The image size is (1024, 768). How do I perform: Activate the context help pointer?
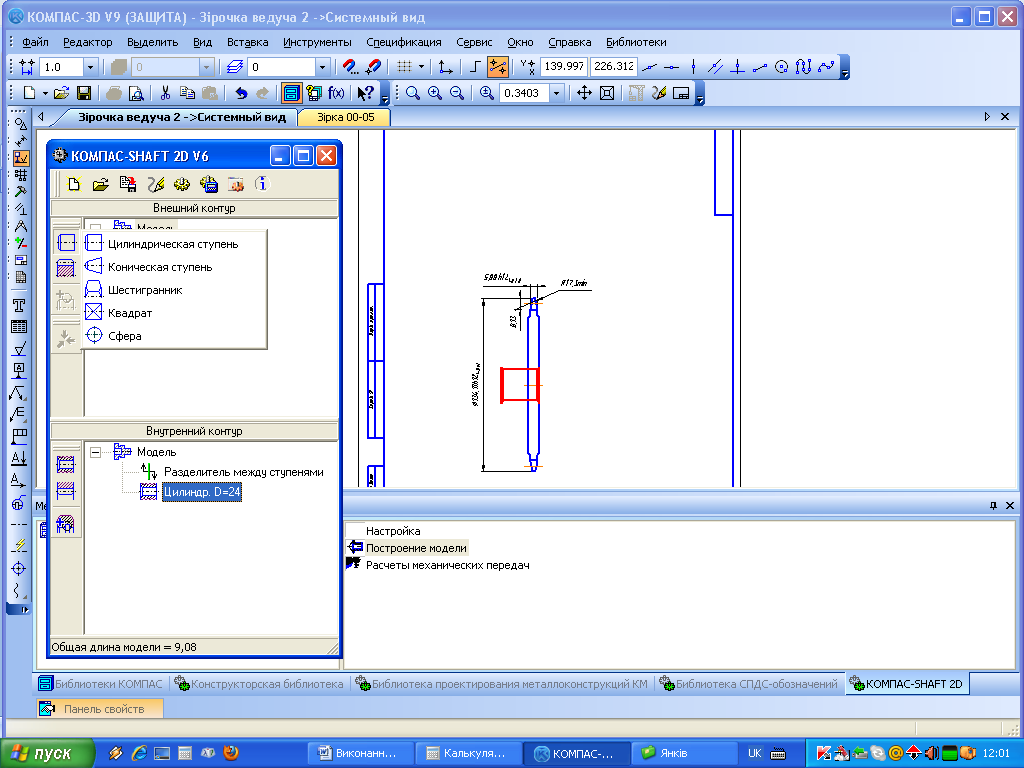(x=366, y=93)
